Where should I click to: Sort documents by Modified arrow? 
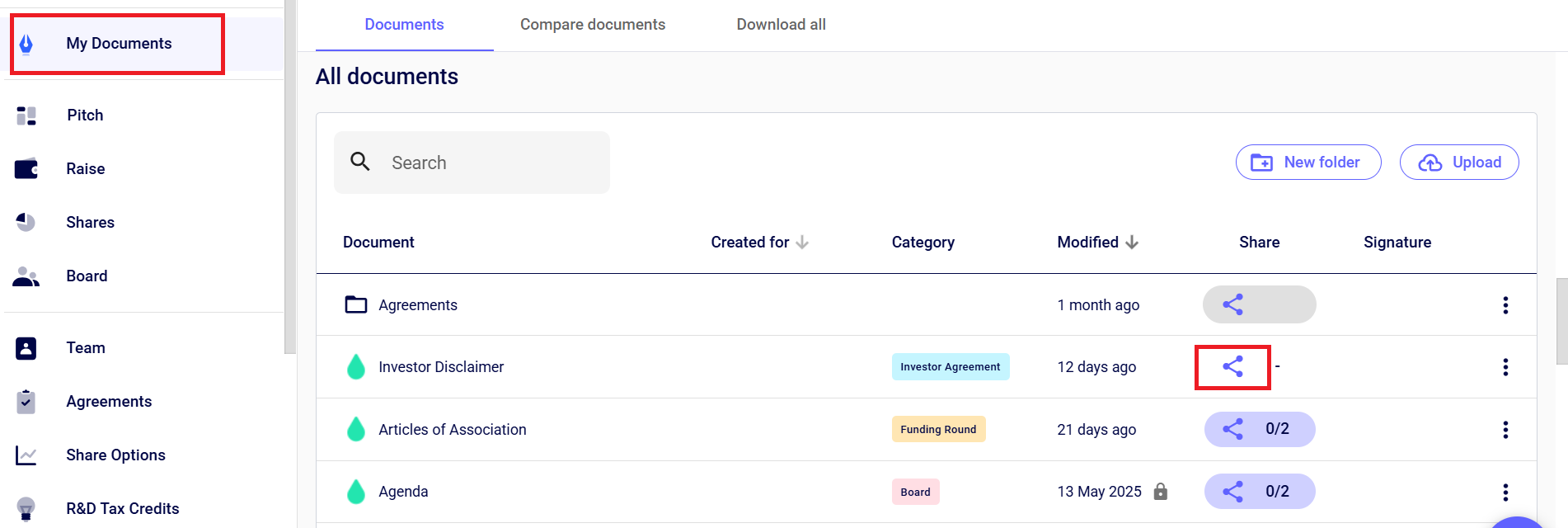[x=1132, y=243]
